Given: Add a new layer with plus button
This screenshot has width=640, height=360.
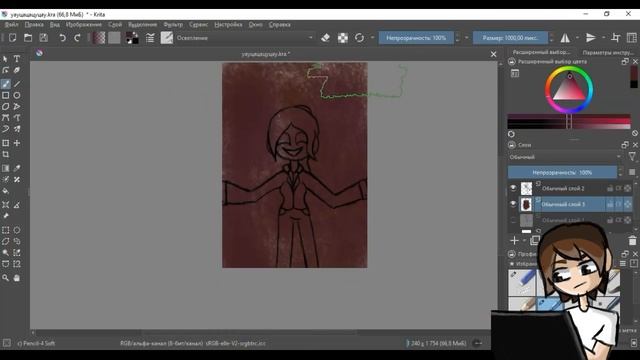Looking at the screenshot, I should pos(514,240).
